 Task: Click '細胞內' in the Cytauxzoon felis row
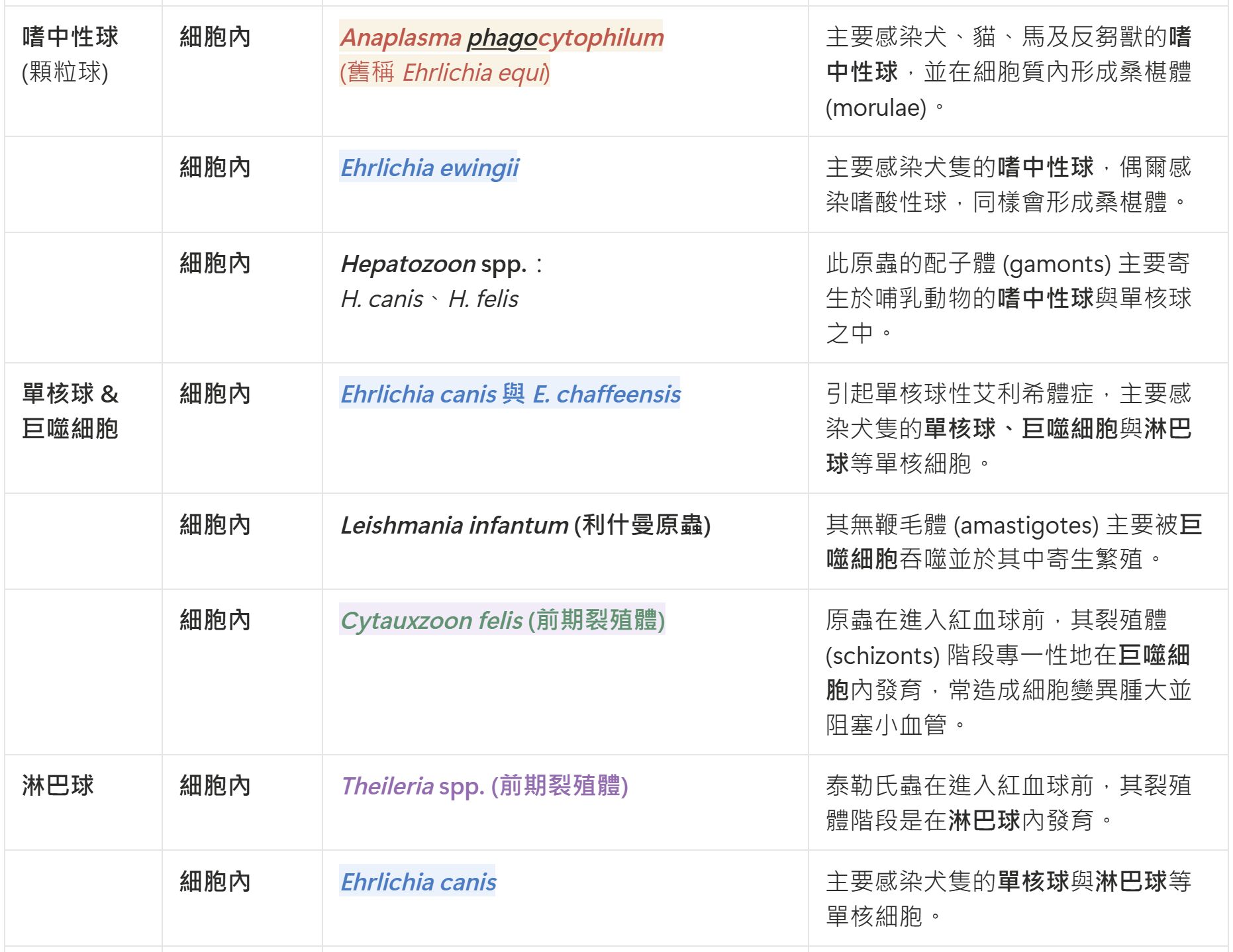(x=215, y=620)
